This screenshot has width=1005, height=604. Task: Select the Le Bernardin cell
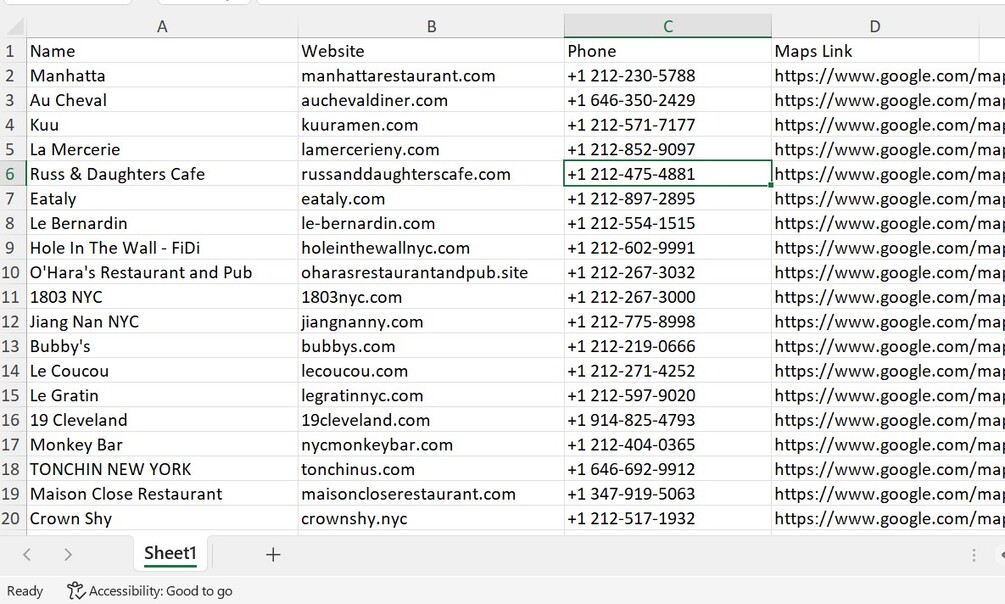[x=162, y=223]
